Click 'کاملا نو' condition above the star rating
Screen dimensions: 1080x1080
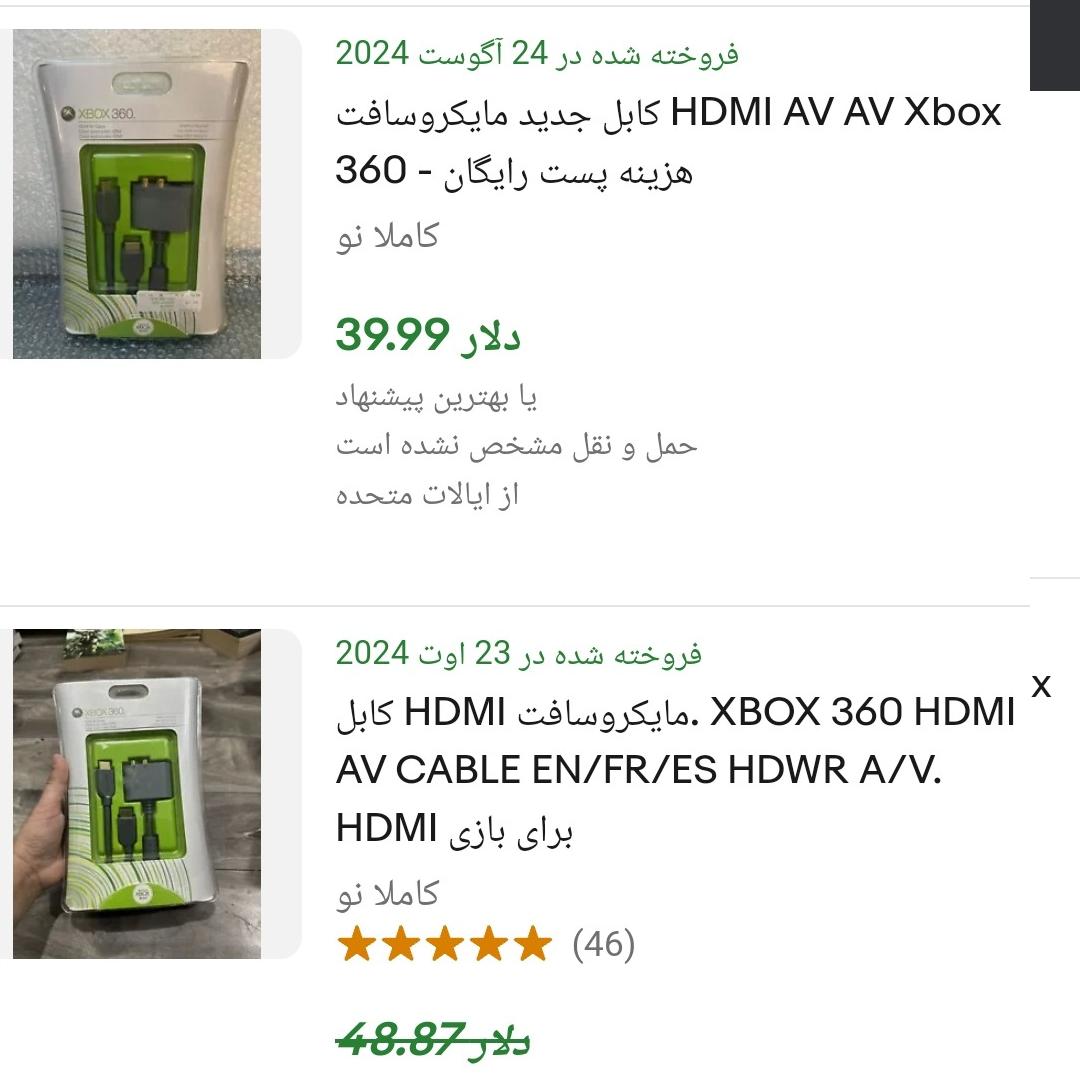(x=387, y=894)
